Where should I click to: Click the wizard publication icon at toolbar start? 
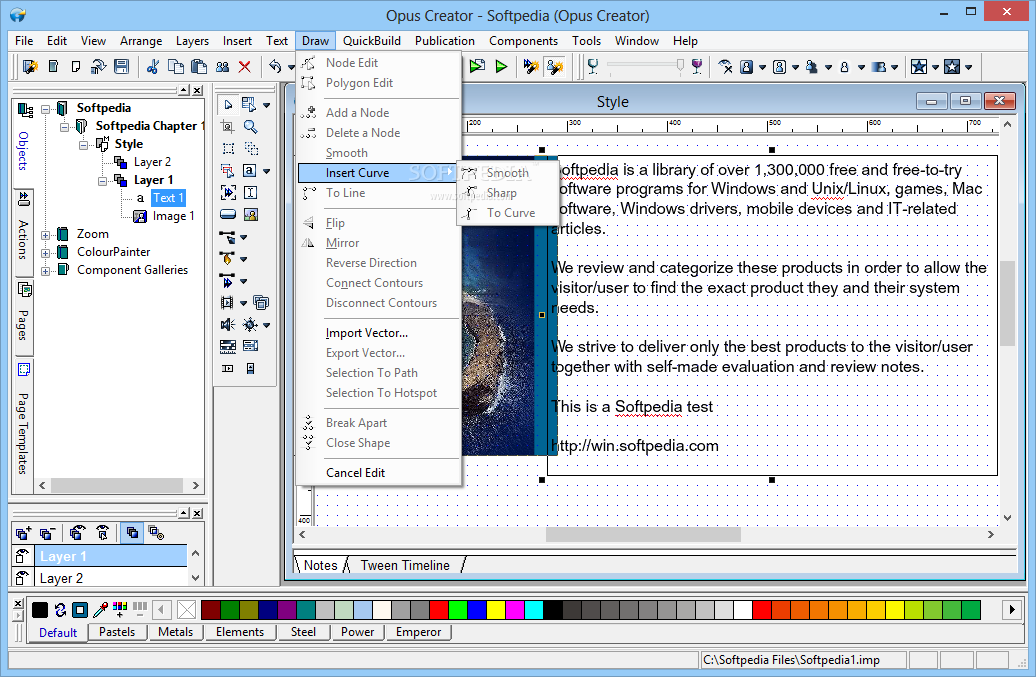[x=30, y=66]
